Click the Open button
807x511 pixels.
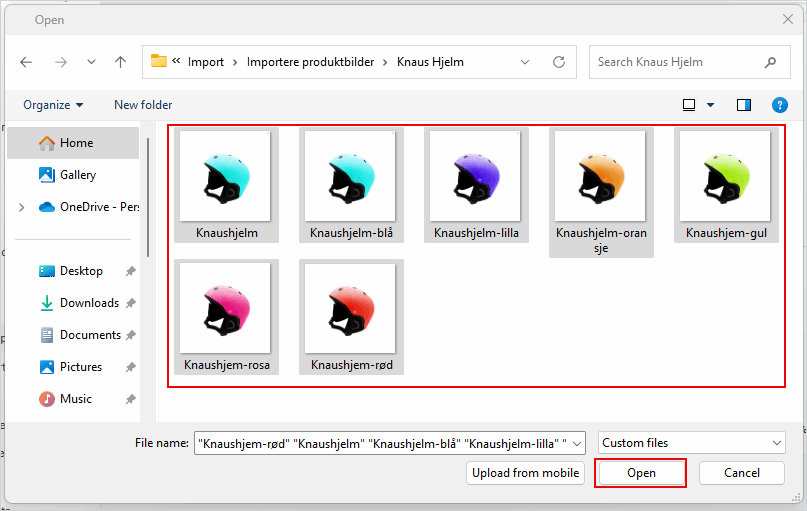point(641,473)
